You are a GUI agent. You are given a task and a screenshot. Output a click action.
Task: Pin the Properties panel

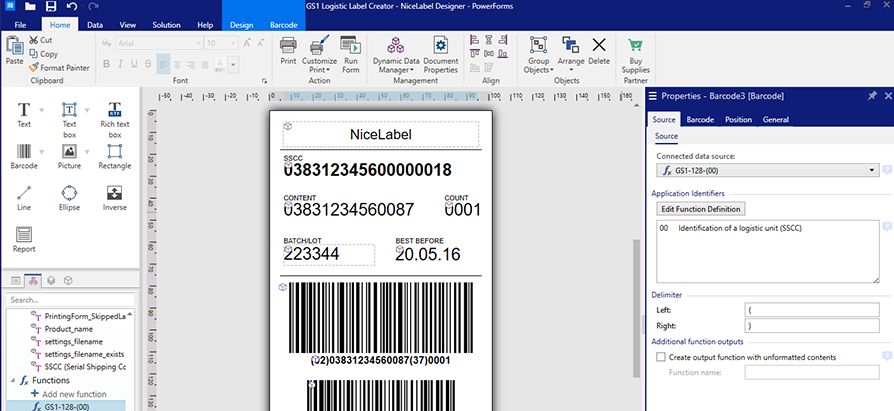(871, 96)
